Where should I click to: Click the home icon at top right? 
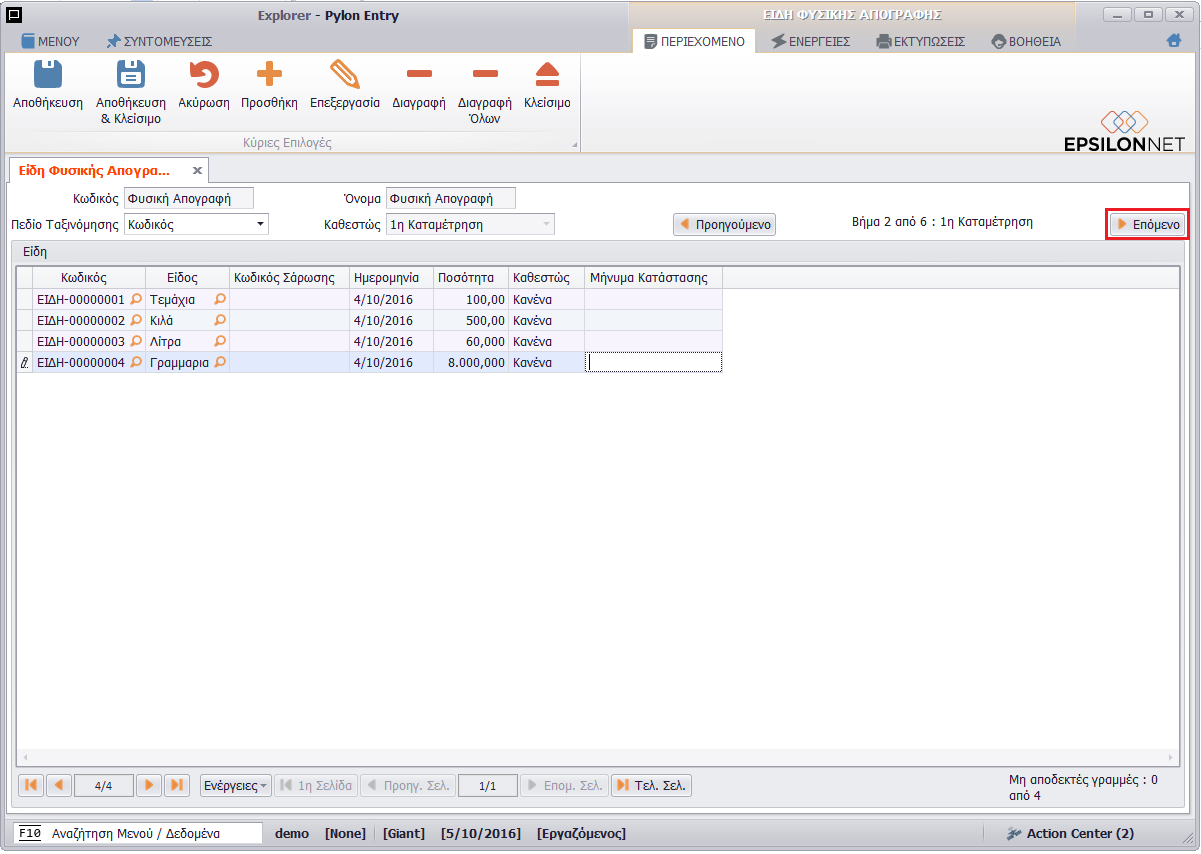pyautogui.click(x=1174, y=41)
